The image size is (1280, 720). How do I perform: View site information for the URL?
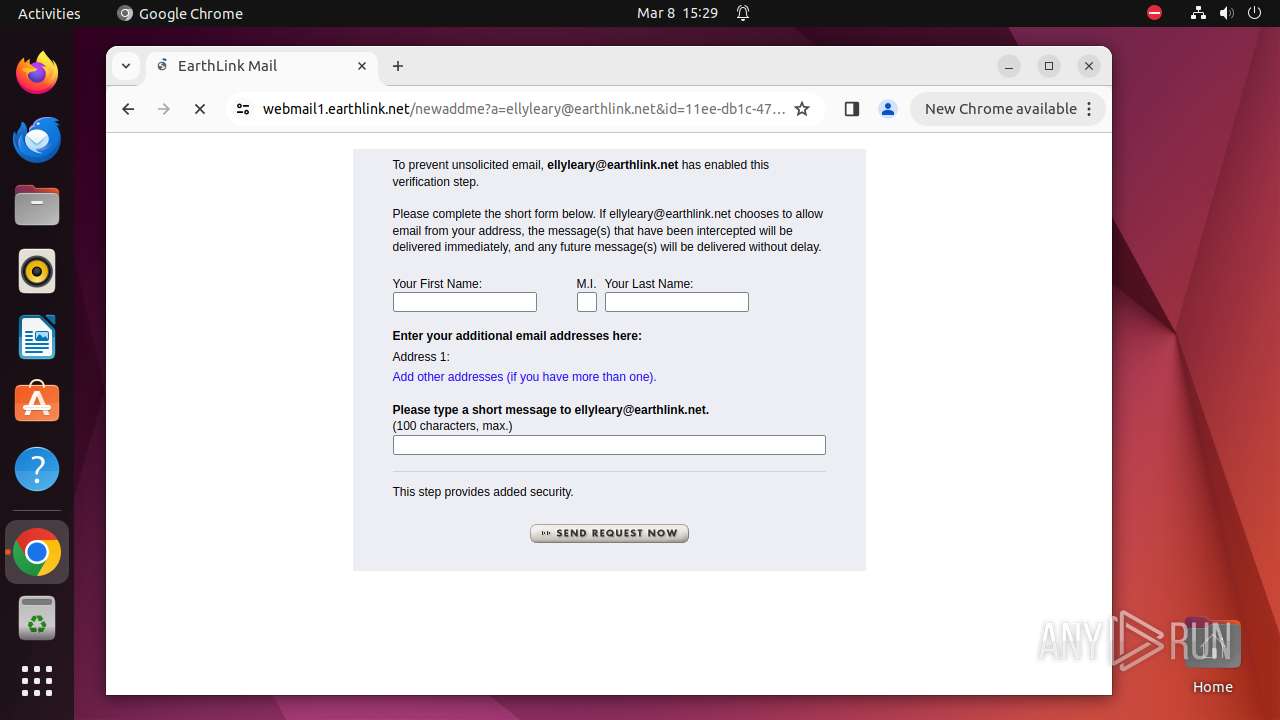(x=243, y=109)
